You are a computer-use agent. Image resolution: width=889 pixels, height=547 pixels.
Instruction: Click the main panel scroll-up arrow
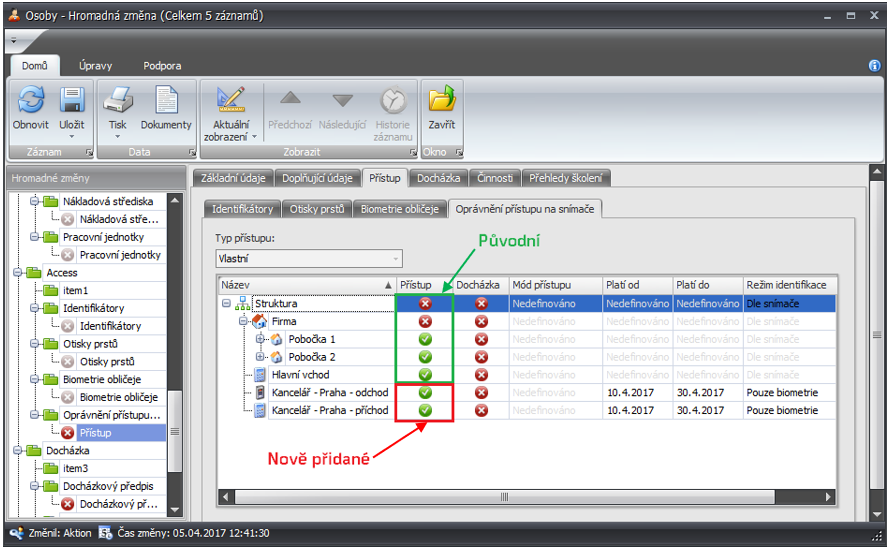pyautogui.click(x=877, y=171)
